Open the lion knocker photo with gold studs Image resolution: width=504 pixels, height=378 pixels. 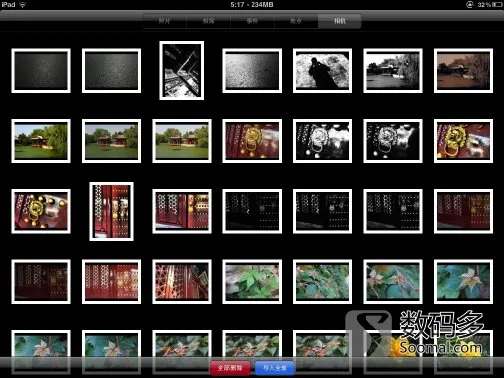[x=41, y=211]
